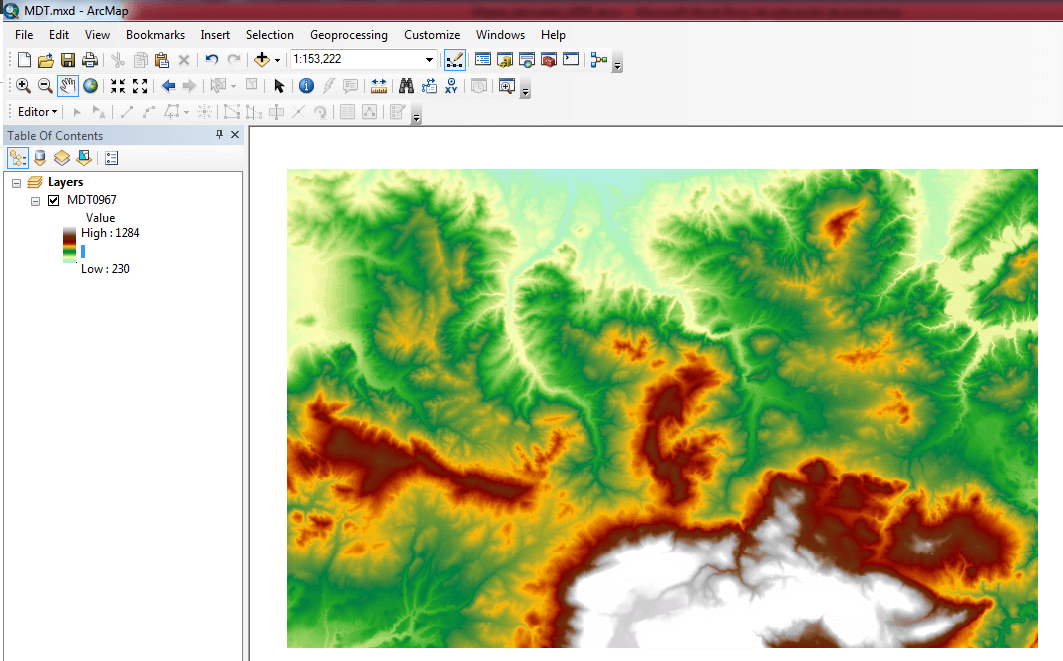Viewport: 1063px width, 661px height.
Task: Uncheck the MDT0967 layer visibility checkbox
Action: tap(54, 200)
